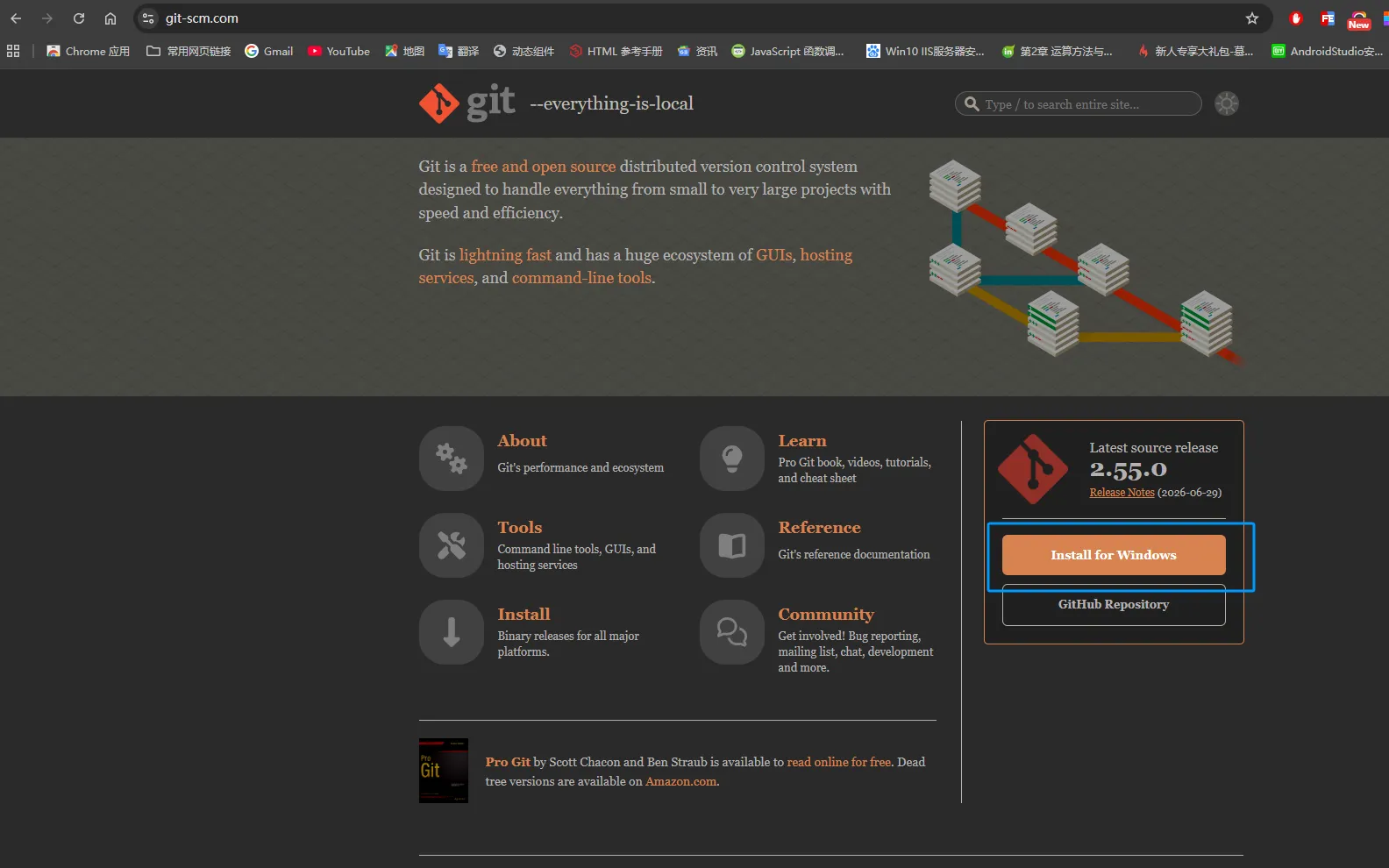This screenshot has height=868, width=1389.
Task: Click the git wordmark text in header
Action: pos(490,103)
